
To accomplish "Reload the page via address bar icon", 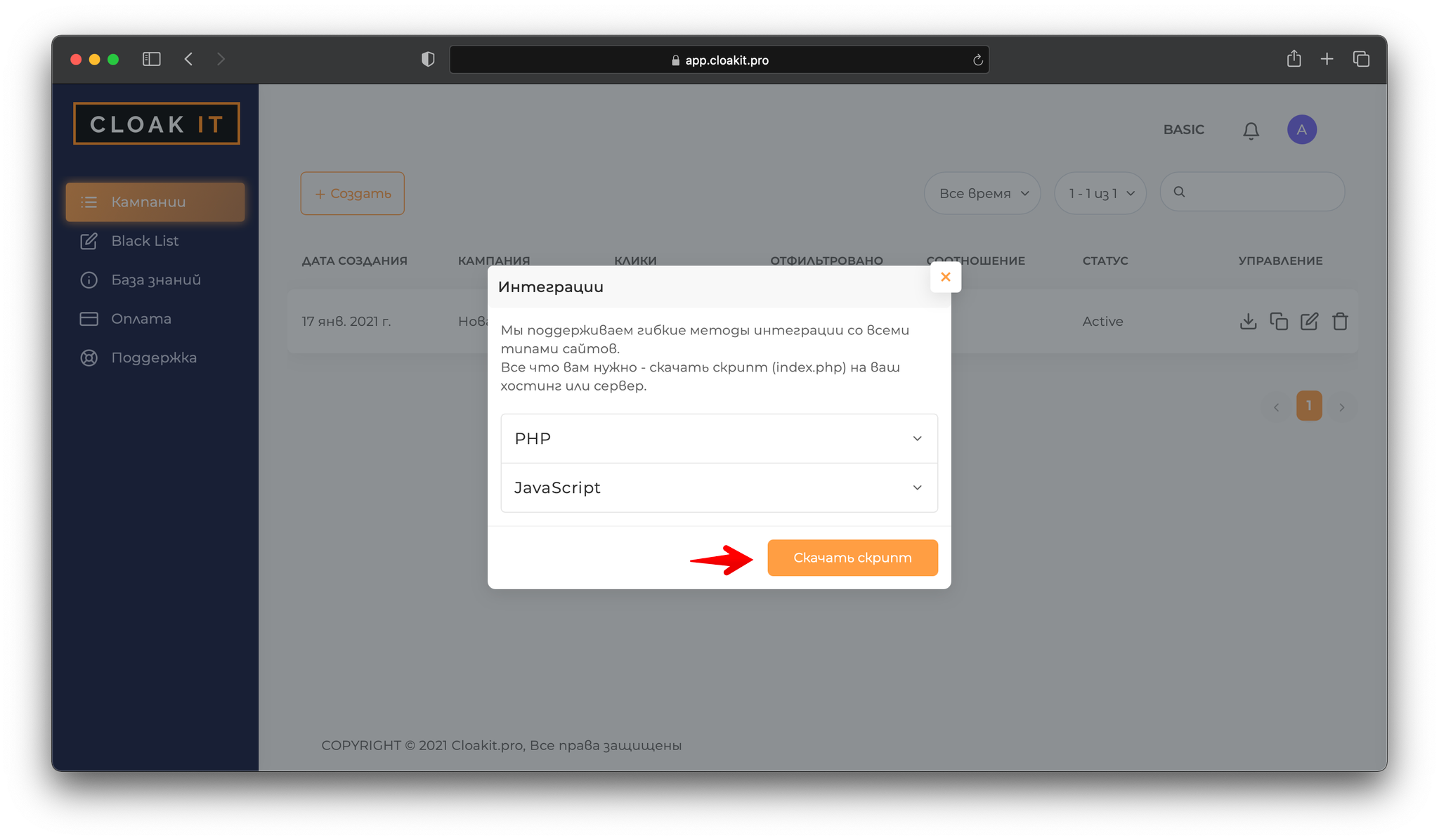I will coord(977,60).
